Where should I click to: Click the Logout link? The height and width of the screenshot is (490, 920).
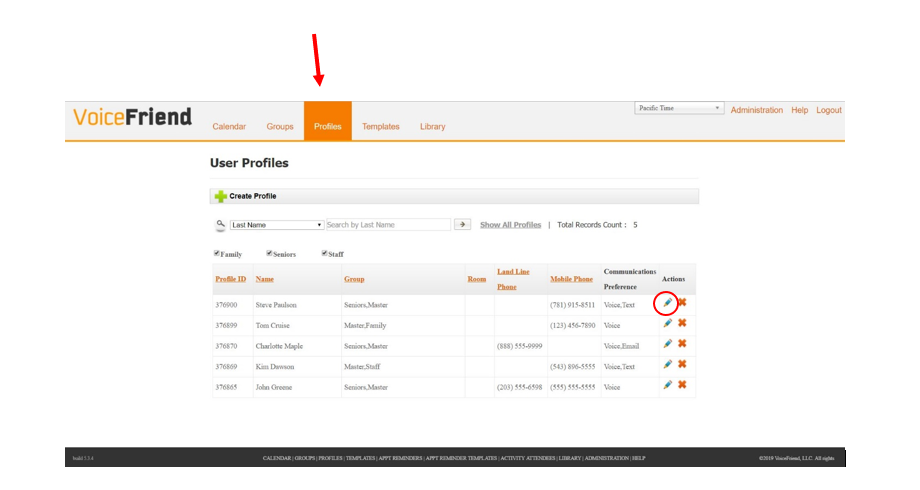click(828, 110)
